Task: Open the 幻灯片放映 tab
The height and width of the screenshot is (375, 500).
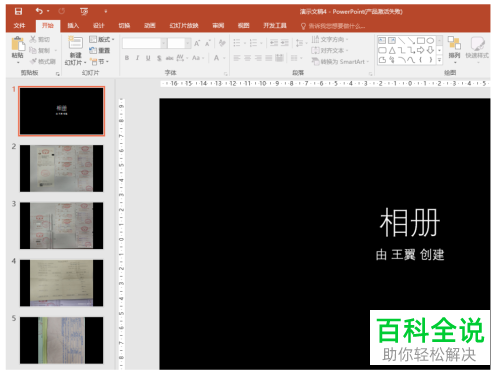Action: click(184, 26)
